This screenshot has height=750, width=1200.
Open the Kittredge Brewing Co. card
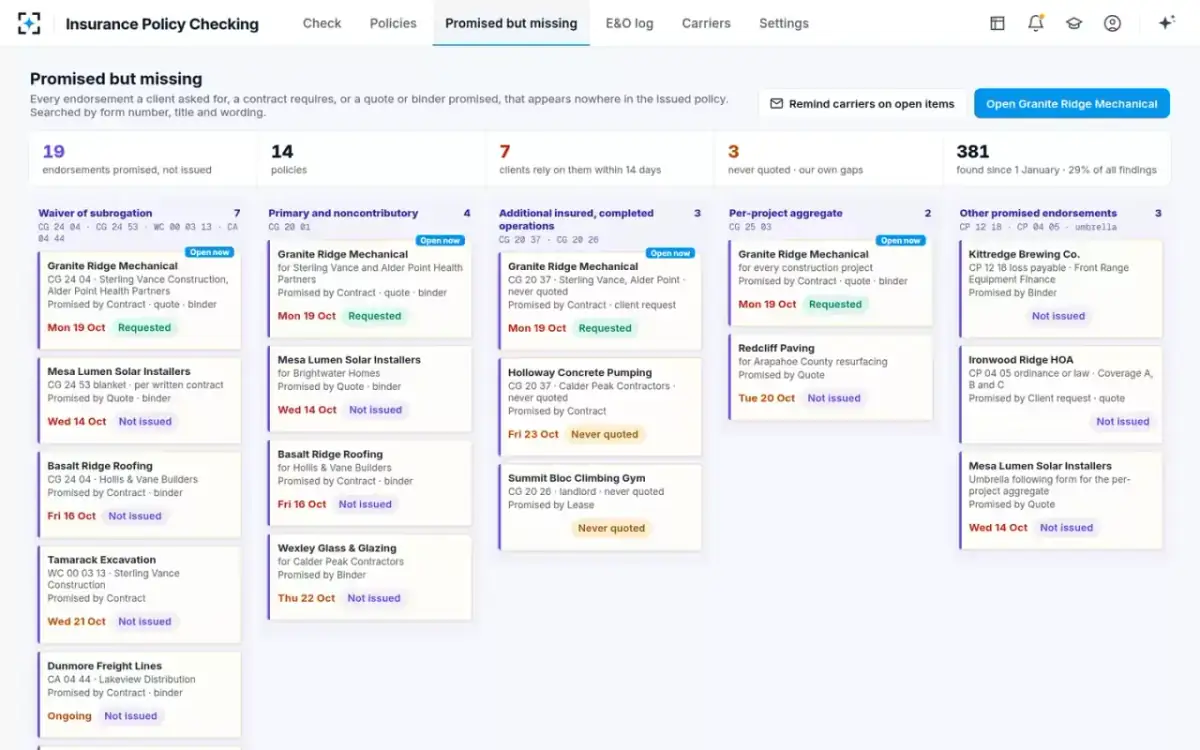coord(1061,288)
